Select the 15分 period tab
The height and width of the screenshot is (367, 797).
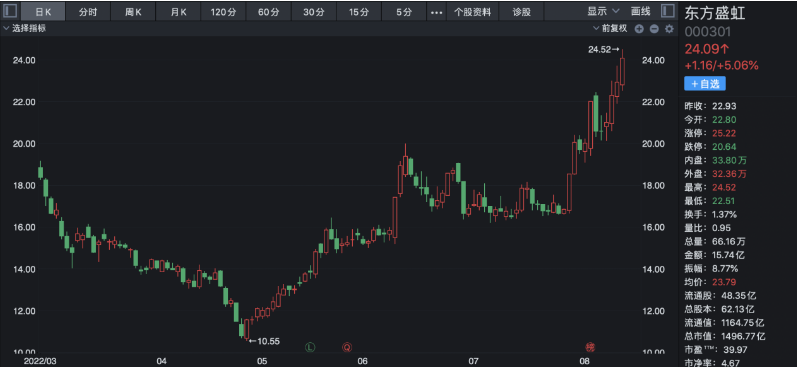pyautogui.click(x=359, y=12)
